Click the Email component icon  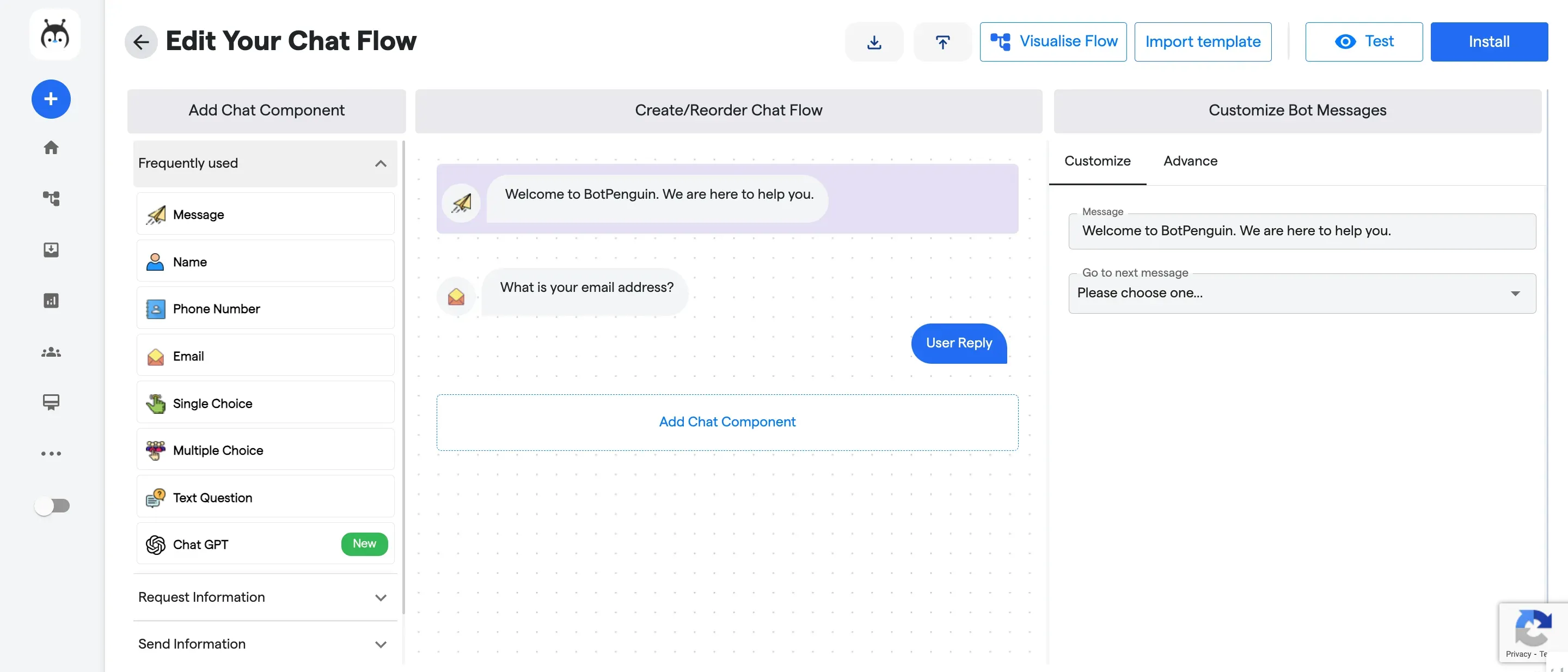pyautogui.click(x=155, y=356)
